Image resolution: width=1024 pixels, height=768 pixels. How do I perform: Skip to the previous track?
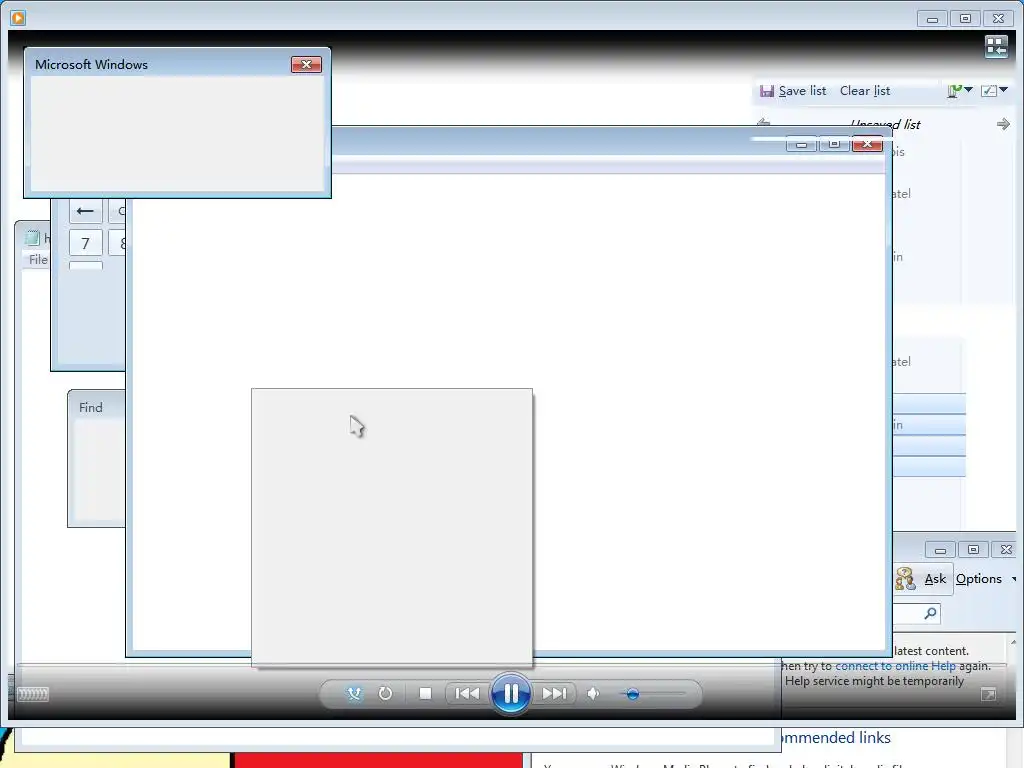(467, 694)
